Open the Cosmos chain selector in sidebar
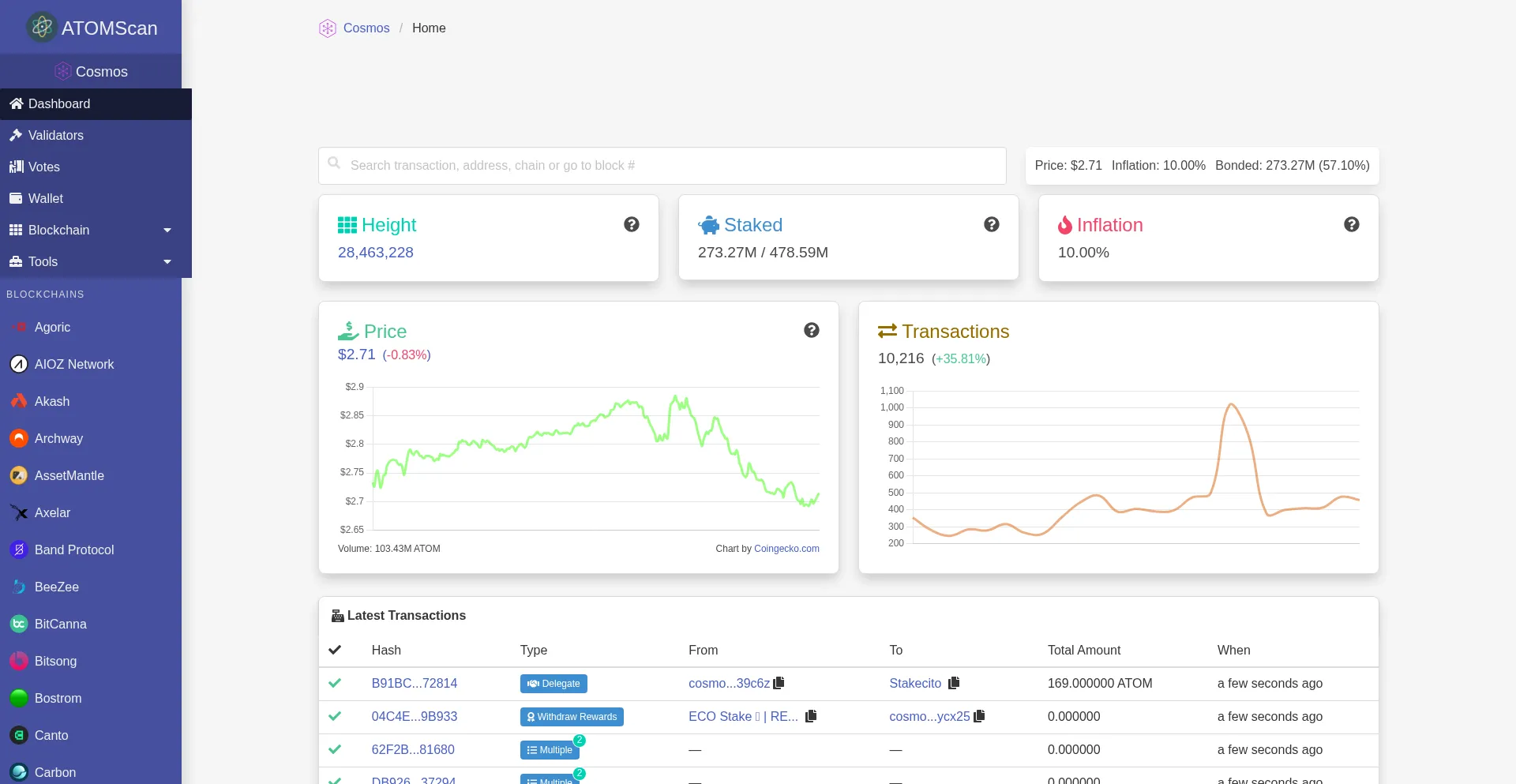Screen dimensions: 1516x784 pyautogui.click(x=91, y=71)
